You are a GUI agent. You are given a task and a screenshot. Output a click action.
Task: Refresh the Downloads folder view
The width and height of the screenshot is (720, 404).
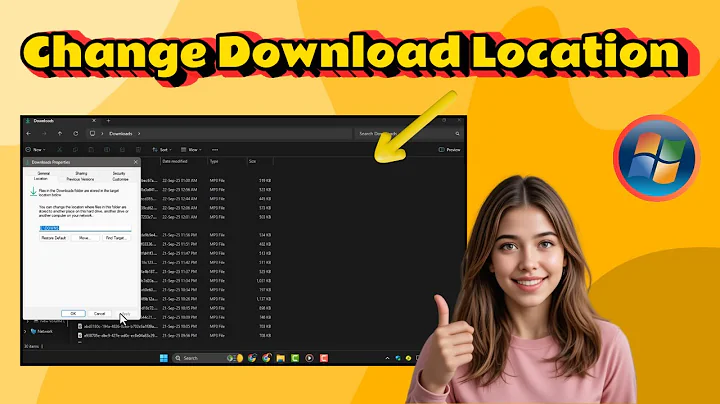76,134
